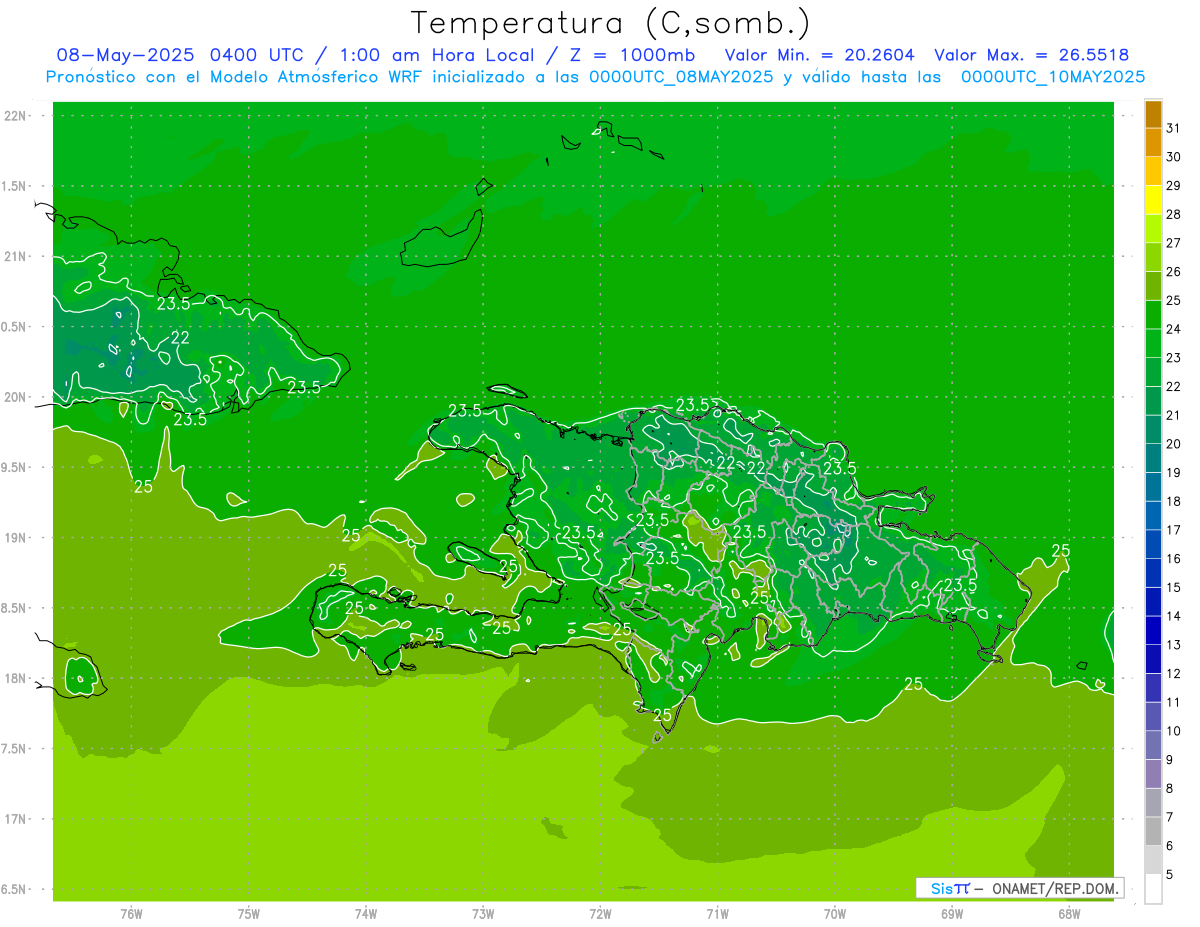Click the legend value 23

pyautogui.click(x=1173, y=357)
